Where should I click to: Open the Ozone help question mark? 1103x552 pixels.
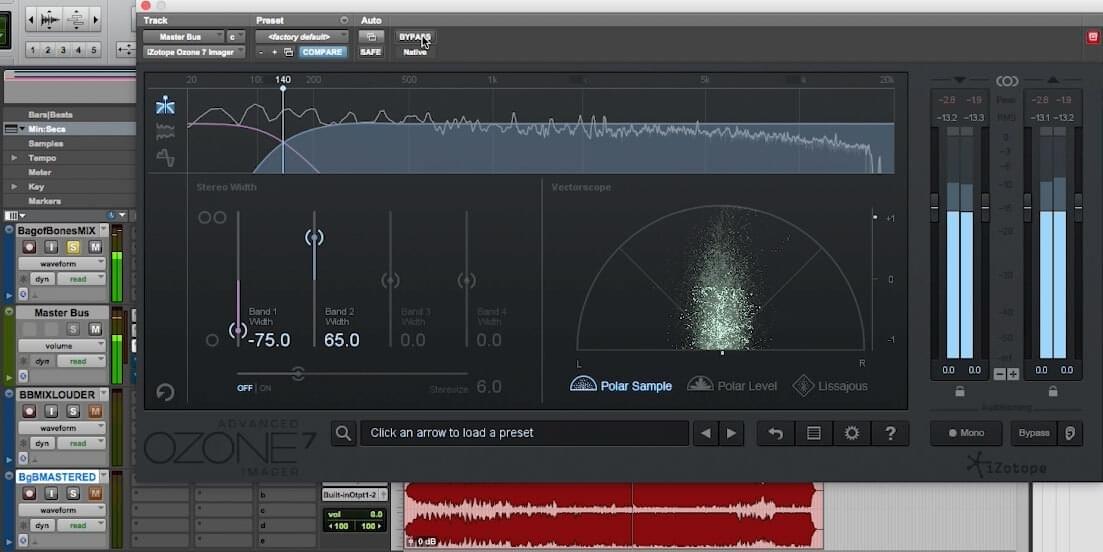click(x=890, y=433)
